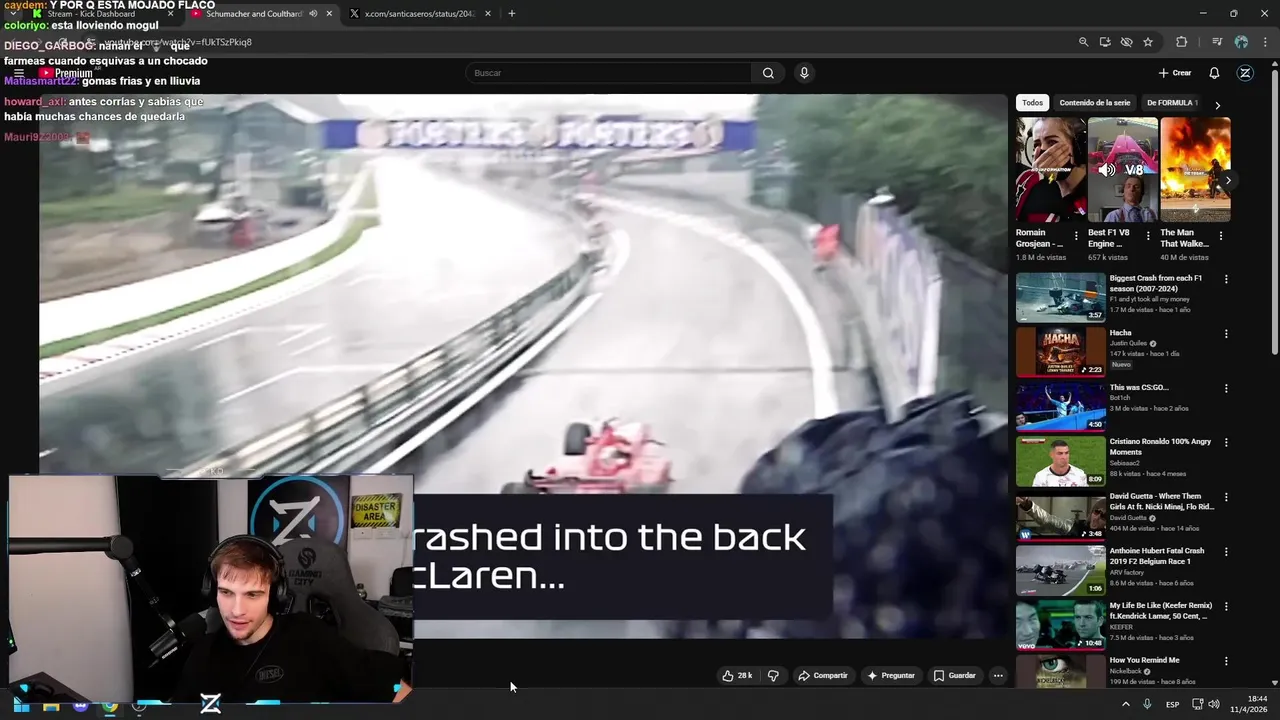Viewport: 1280px width, 720px height.
Task: Open options for Romain Grosjean short
Action: click(1076, 236)
